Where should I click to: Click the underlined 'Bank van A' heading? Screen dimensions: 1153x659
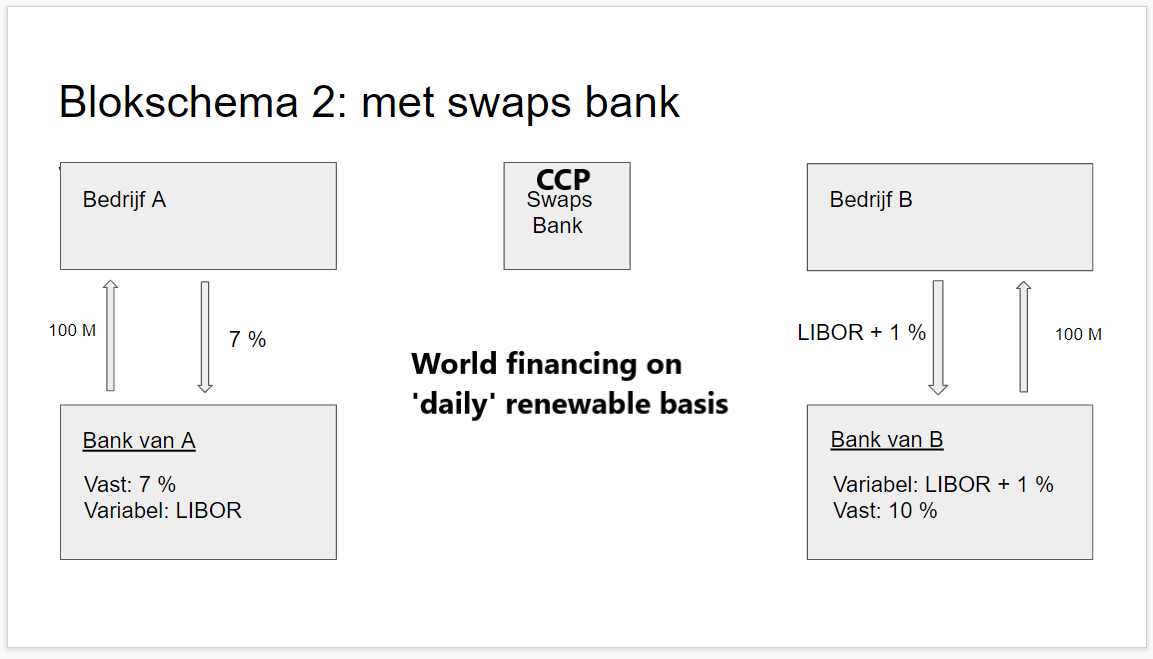(139, 441)
